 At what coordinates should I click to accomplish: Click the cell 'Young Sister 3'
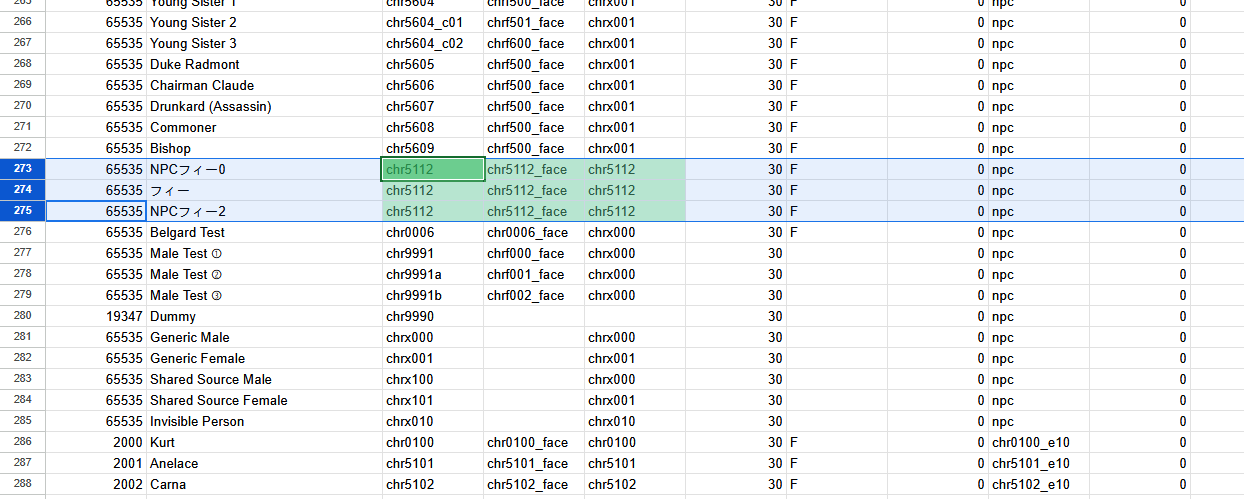[x=264, y=43]
